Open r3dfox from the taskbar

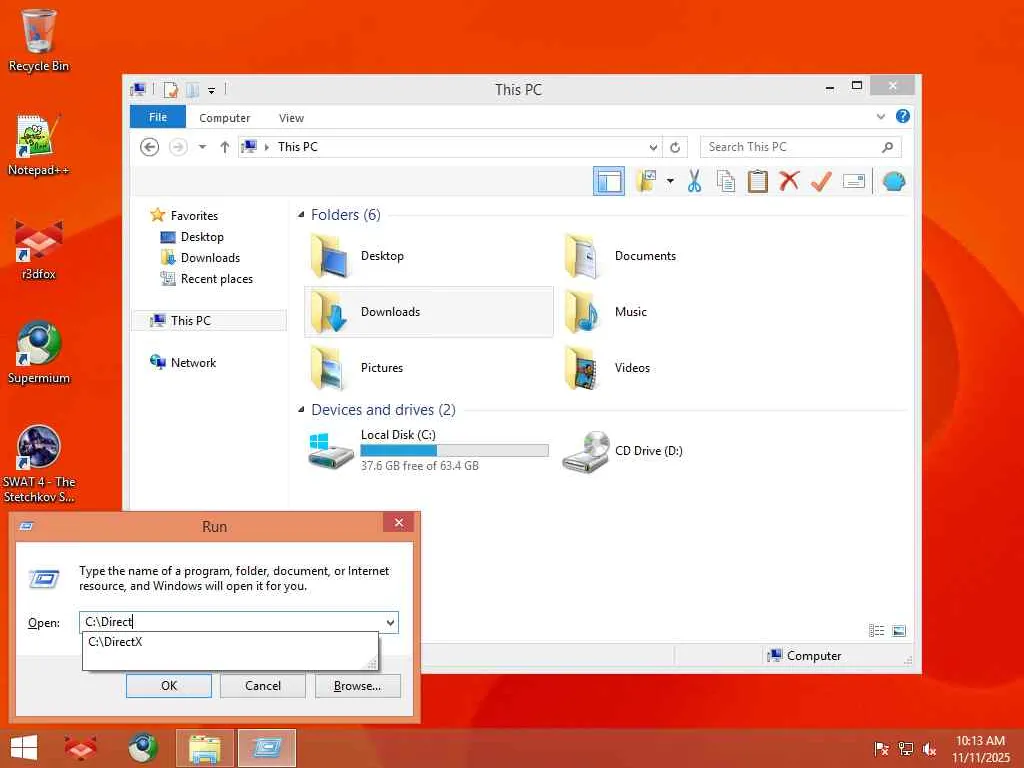click(x=80, y=748)
